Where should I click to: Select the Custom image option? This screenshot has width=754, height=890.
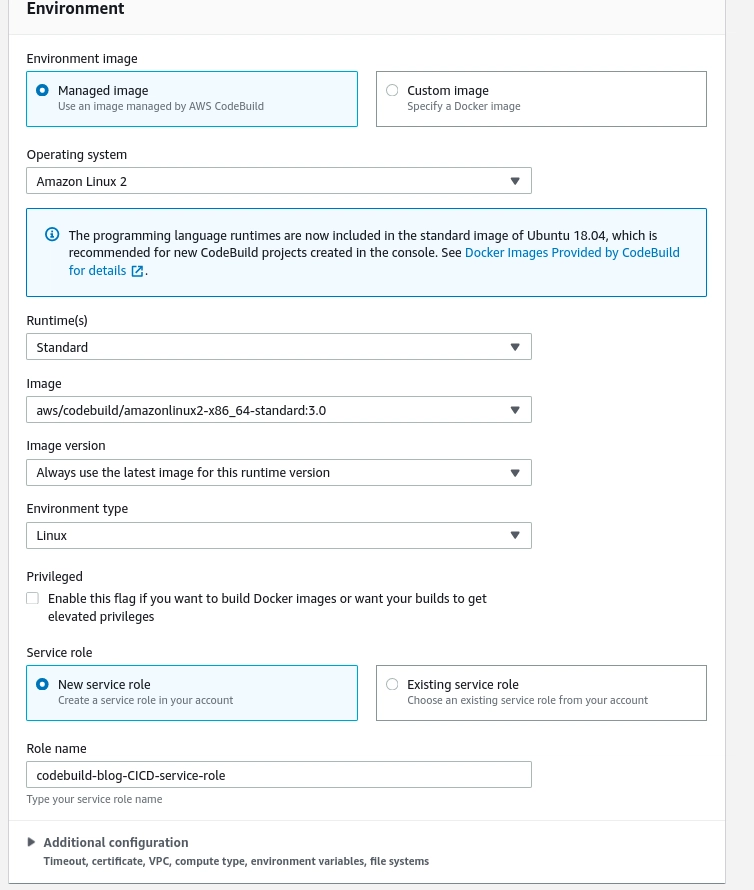coord(392,90)
